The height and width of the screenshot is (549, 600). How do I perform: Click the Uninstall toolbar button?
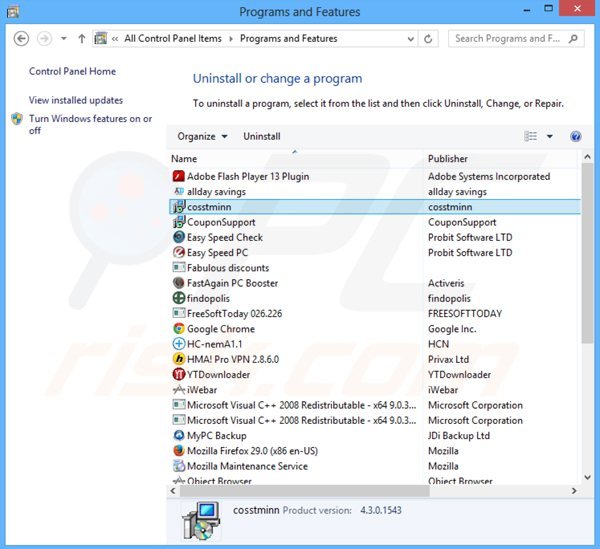(262, 136)
